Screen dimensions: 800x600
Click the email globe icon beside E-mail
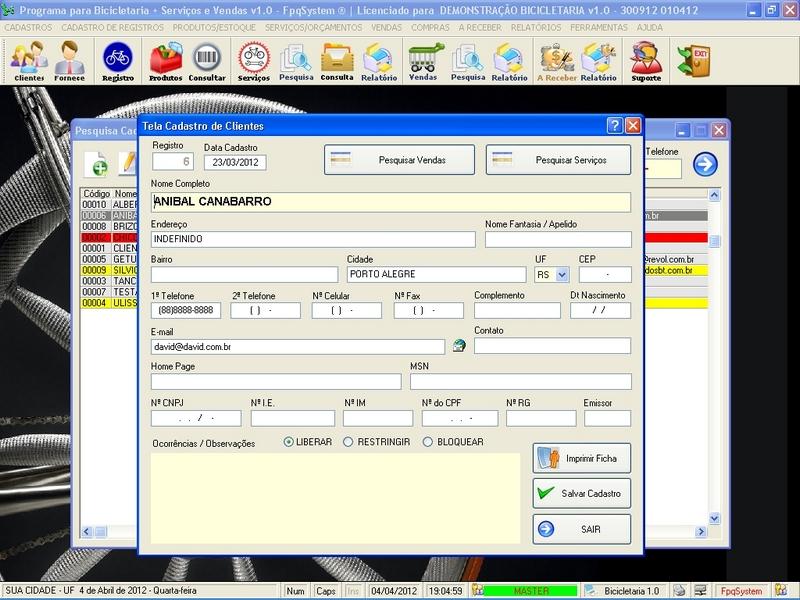(459, 346)
